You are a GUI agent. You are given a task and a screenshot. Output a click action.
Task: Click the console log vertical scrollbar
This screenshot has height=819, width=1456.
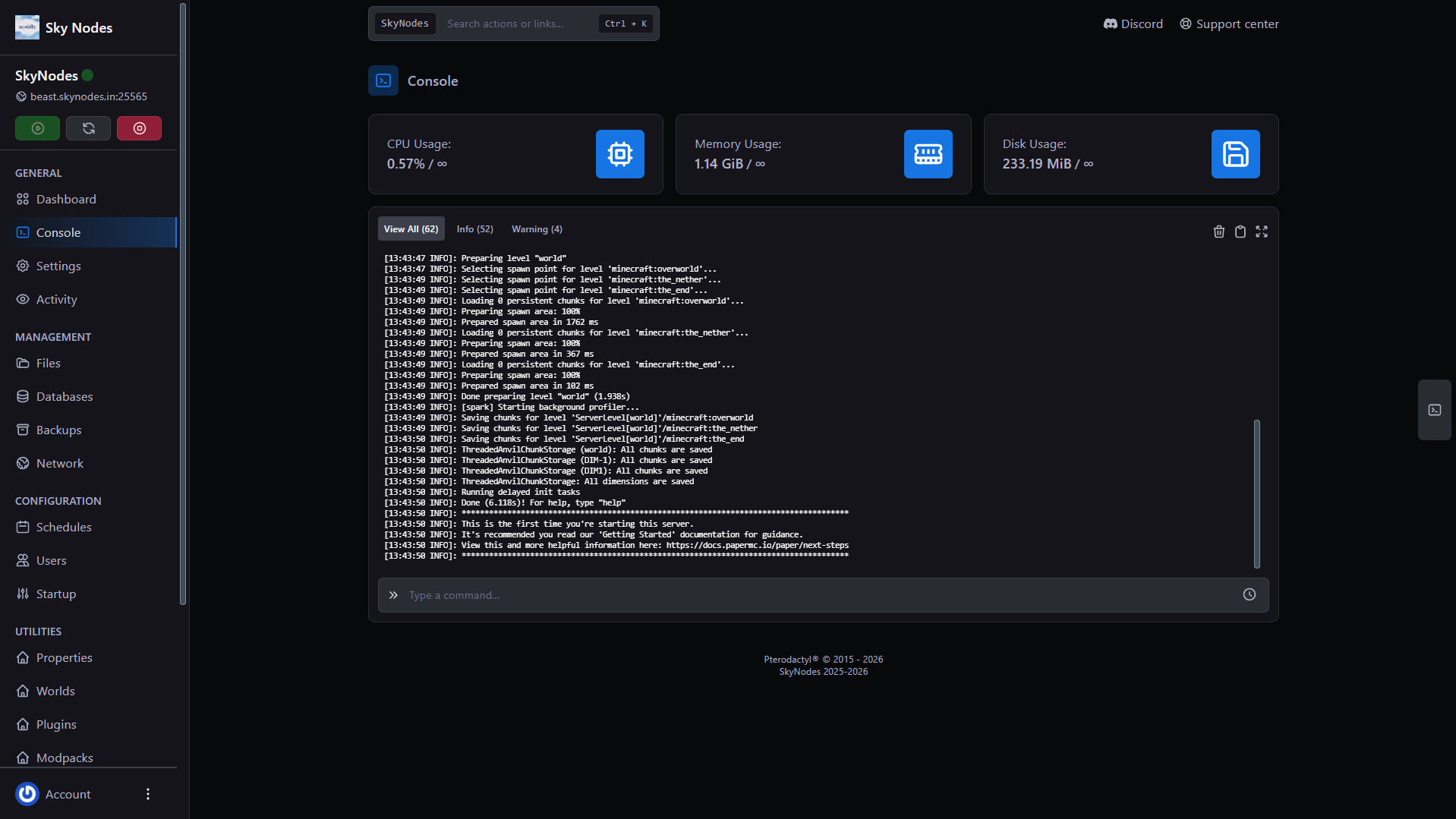click(x=1257, y=493)
